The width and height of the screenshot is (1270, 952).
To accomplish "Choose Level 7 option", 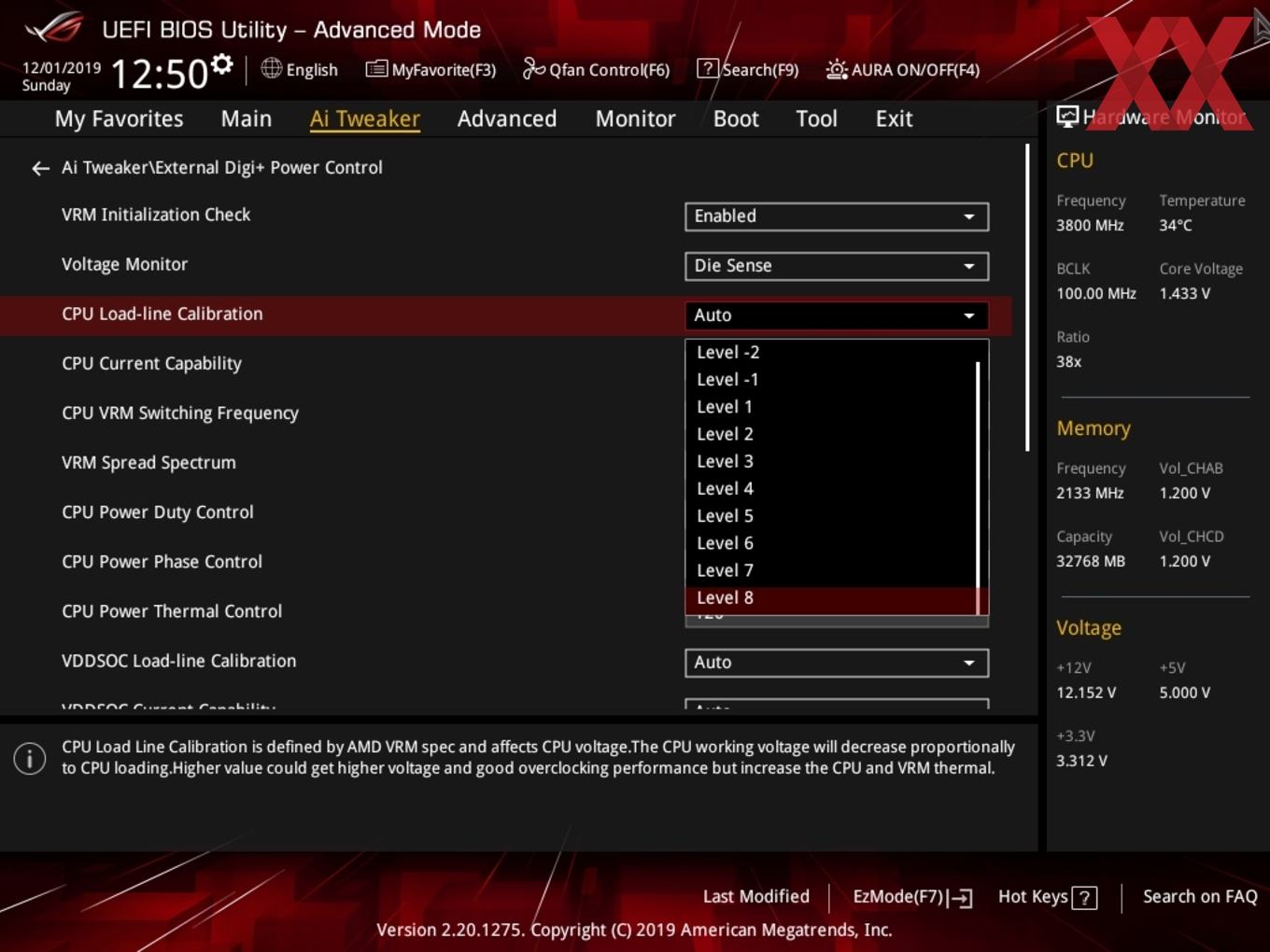I will pos(831,569).
